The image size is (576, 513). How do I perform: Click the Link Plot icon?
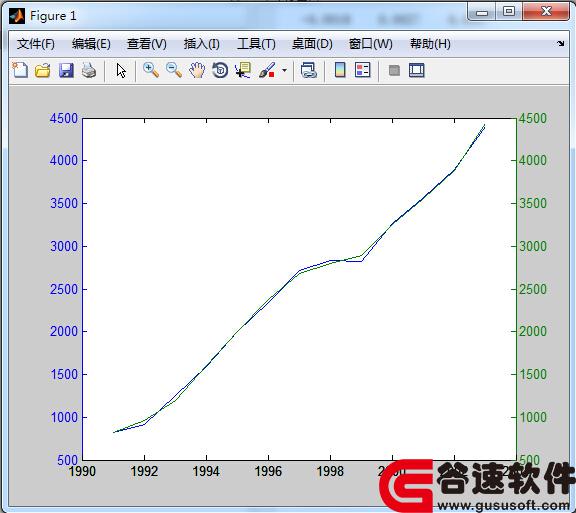coord(309,70)
